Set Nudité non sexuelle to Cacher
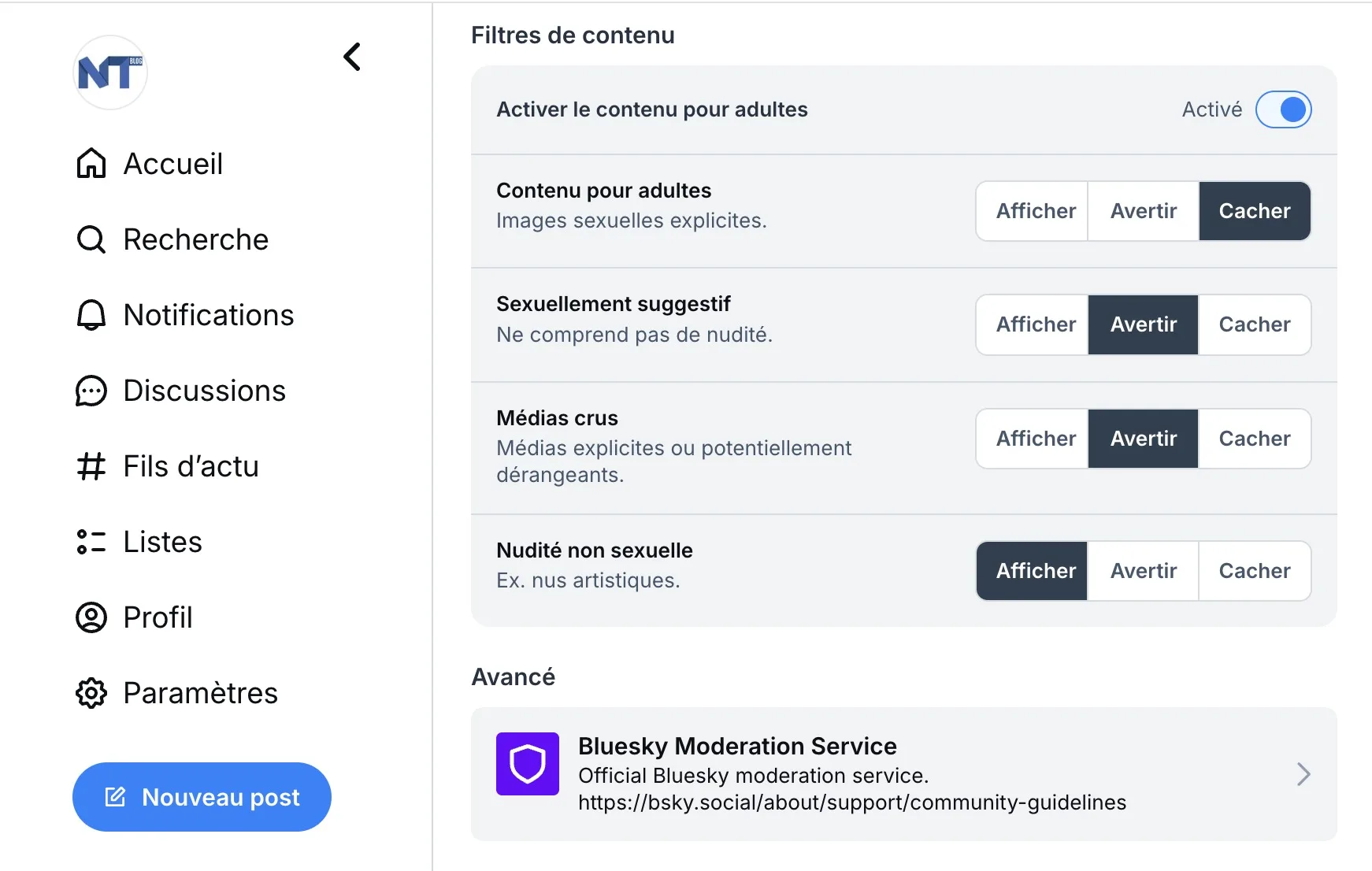Screen dimensions: 1372x871 click(x=1255, y=571)
